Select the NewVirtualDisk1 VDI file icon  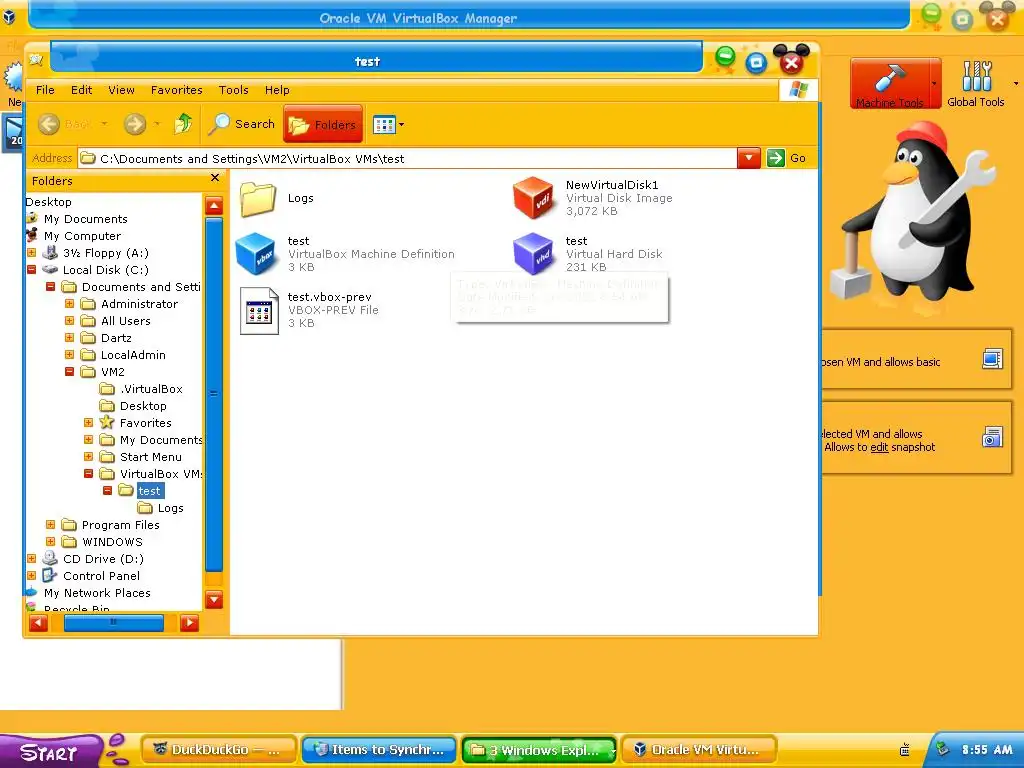[x=534, y=197]
